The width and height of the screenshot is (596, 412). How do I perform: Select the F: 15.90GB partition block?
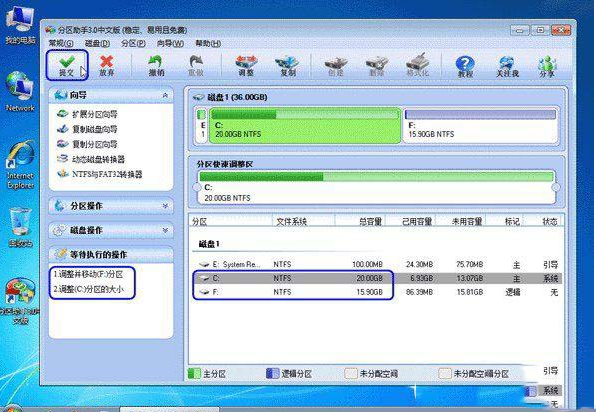(480, 125)
